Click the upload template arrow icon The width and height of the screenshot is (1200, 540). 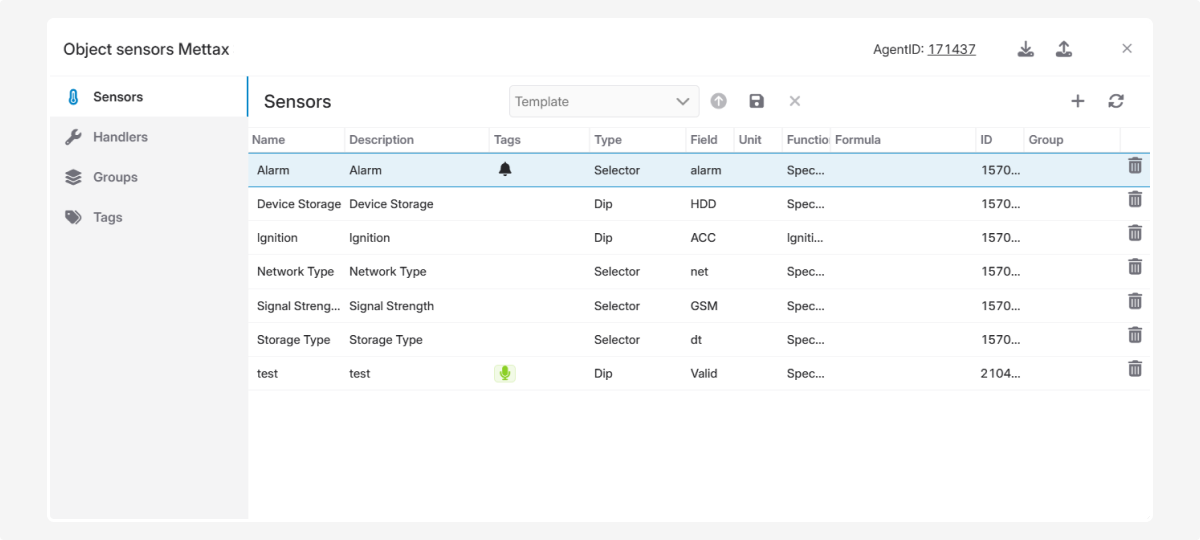(718, 101)
